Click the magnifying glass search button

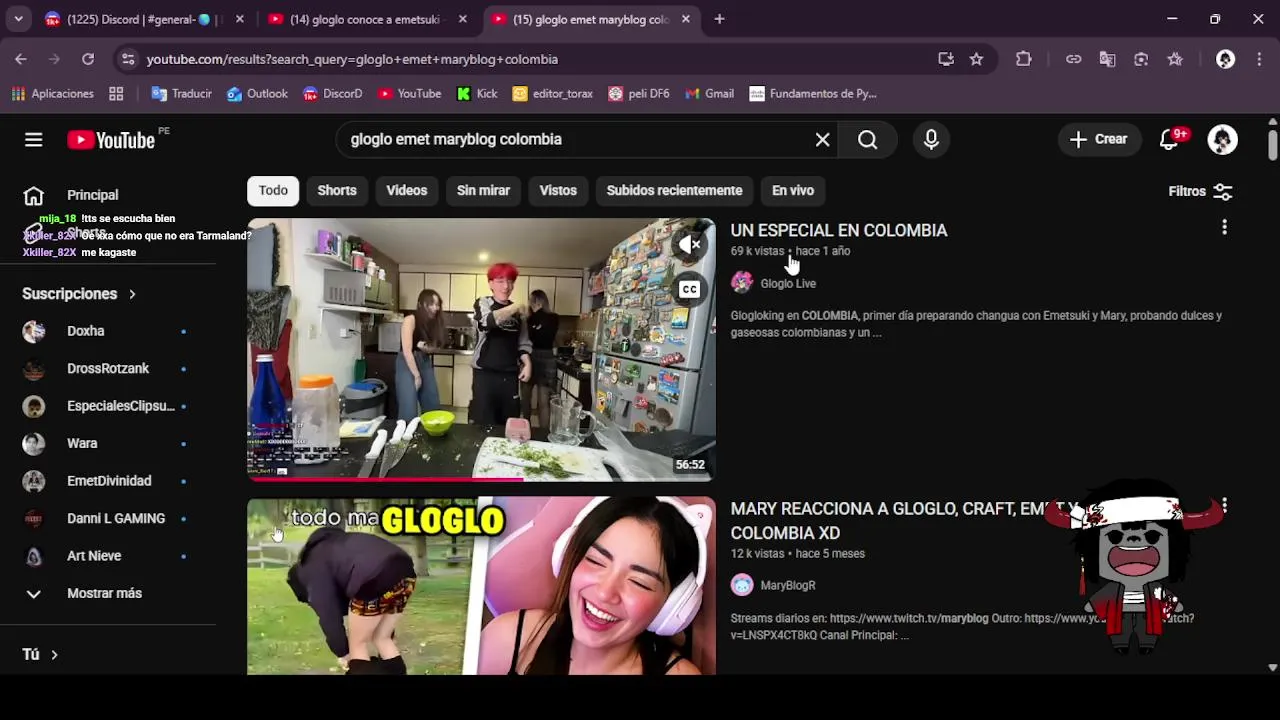[868, 139]
